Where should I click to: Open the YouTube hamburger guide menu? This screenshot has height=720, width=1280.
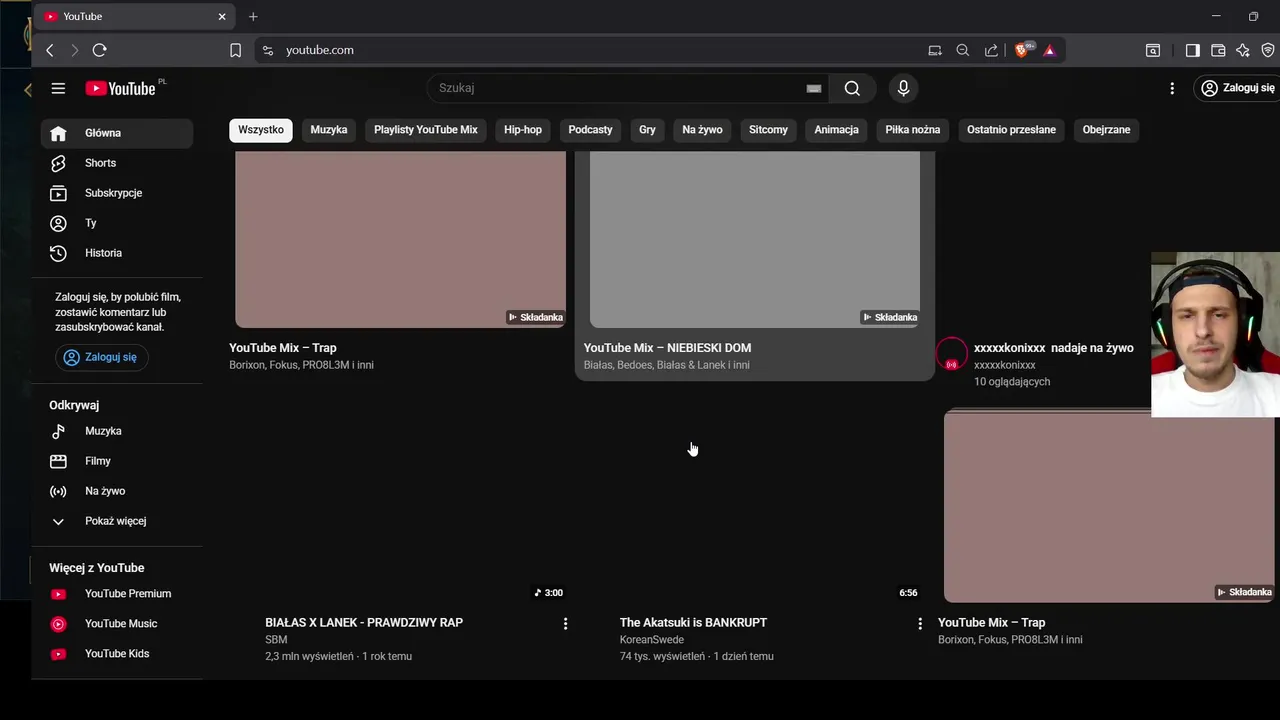[58, 88]
